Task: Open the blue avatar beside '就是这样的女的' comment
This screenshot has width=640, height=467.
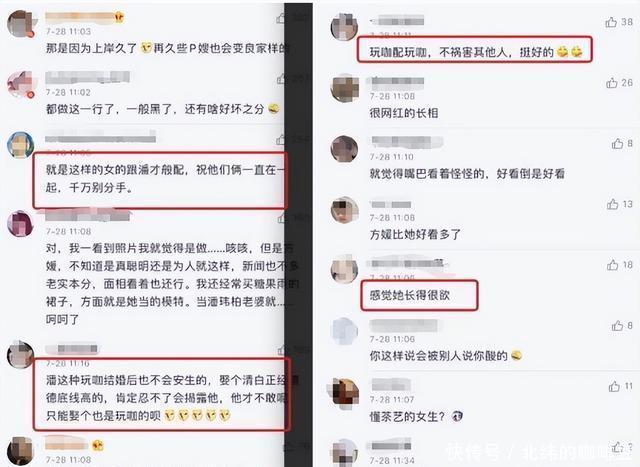Action: (21, 145)
